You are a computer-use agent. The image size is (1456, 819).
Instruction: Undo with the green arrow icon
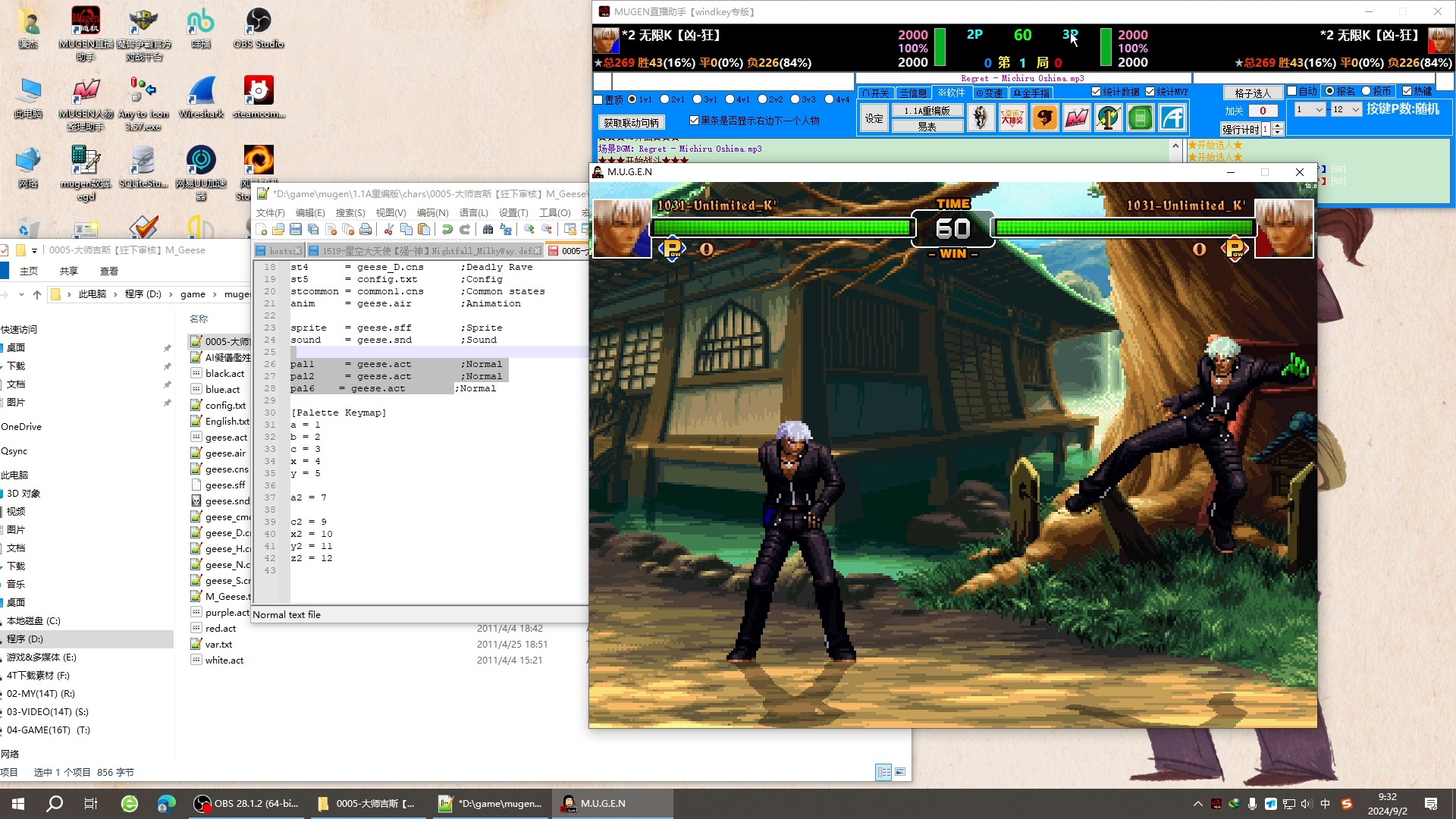[447, 230]
